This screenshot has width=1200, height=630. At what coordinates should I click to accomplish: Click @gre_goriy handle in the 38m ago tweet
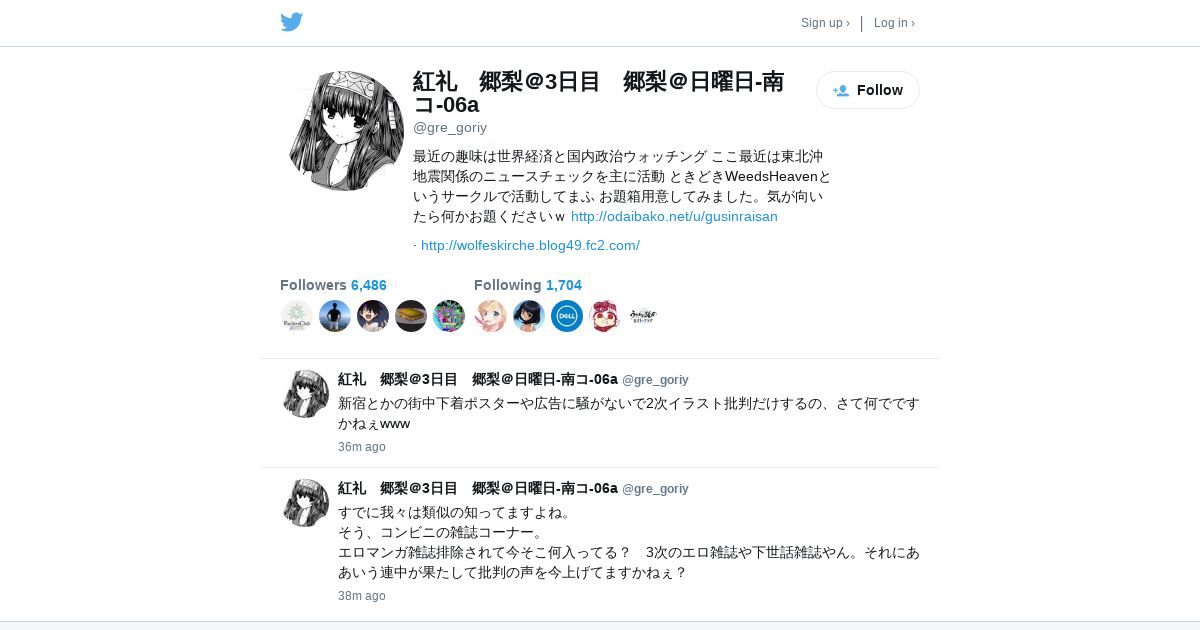point(655,489)
